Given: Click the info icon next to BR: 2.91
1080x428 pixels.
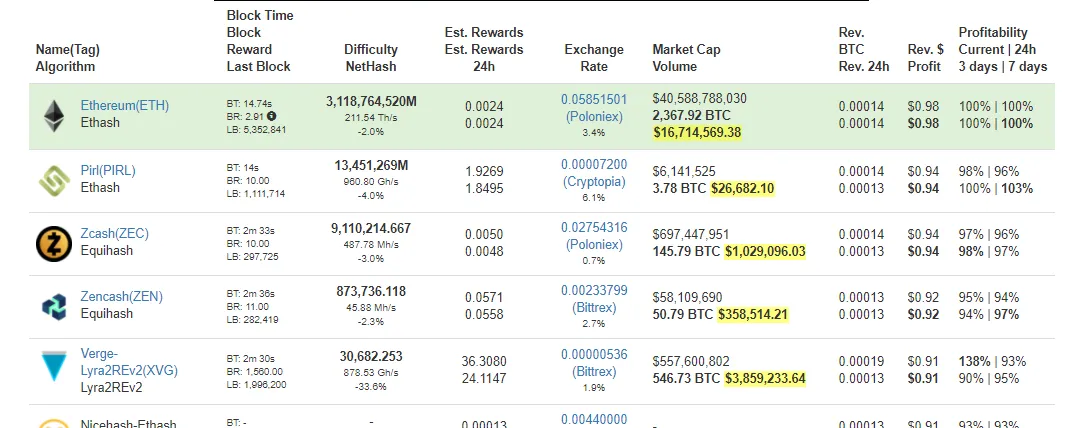Looking at the screenshot, I should [271, 116].
